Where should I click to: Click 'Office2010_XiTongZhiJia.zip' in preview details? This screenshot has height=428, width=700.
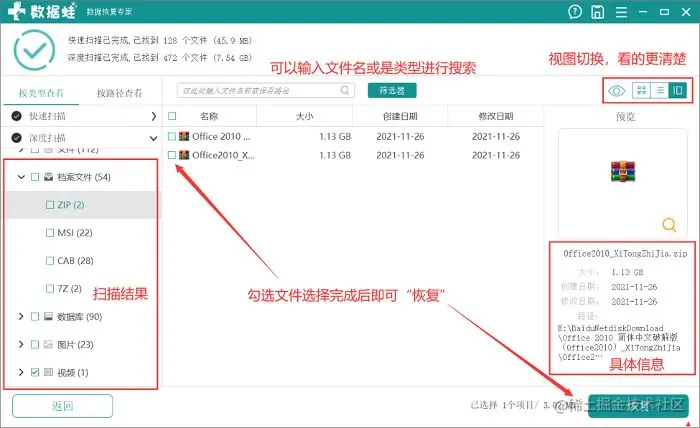click(625, 253)
